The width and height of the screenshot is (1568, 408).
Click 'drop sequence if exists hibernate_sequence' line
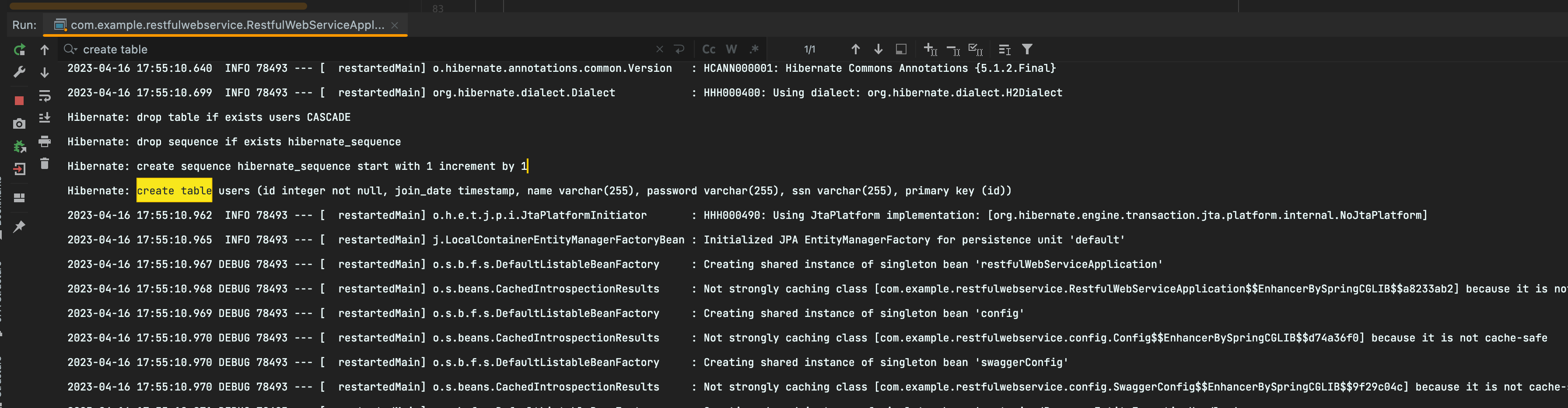pyautogui.click(x=269, y=142)
